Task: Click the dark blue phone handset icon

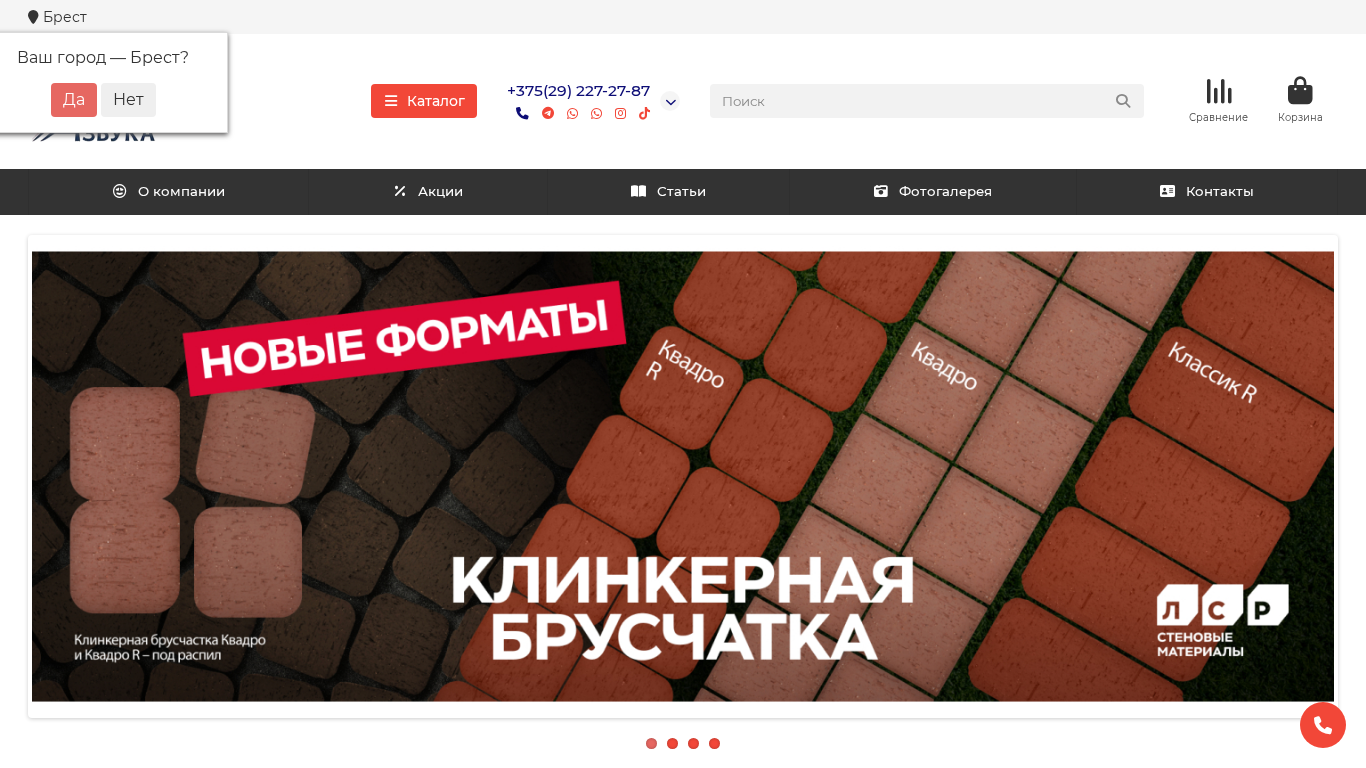Action: click(522, 114)
